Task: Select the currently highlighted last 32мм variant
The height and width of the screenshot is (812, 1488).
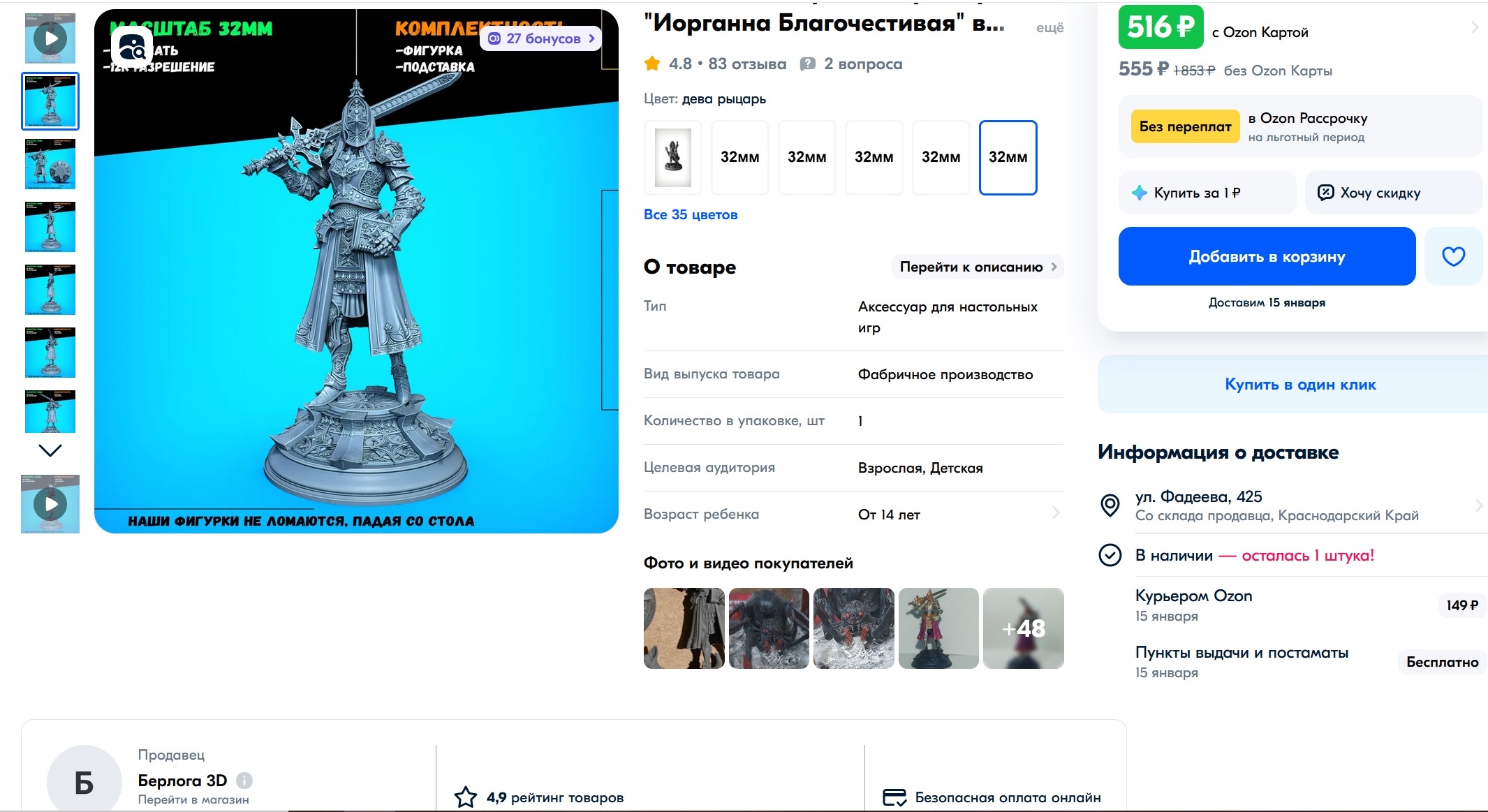Action: click(1008, 158)
